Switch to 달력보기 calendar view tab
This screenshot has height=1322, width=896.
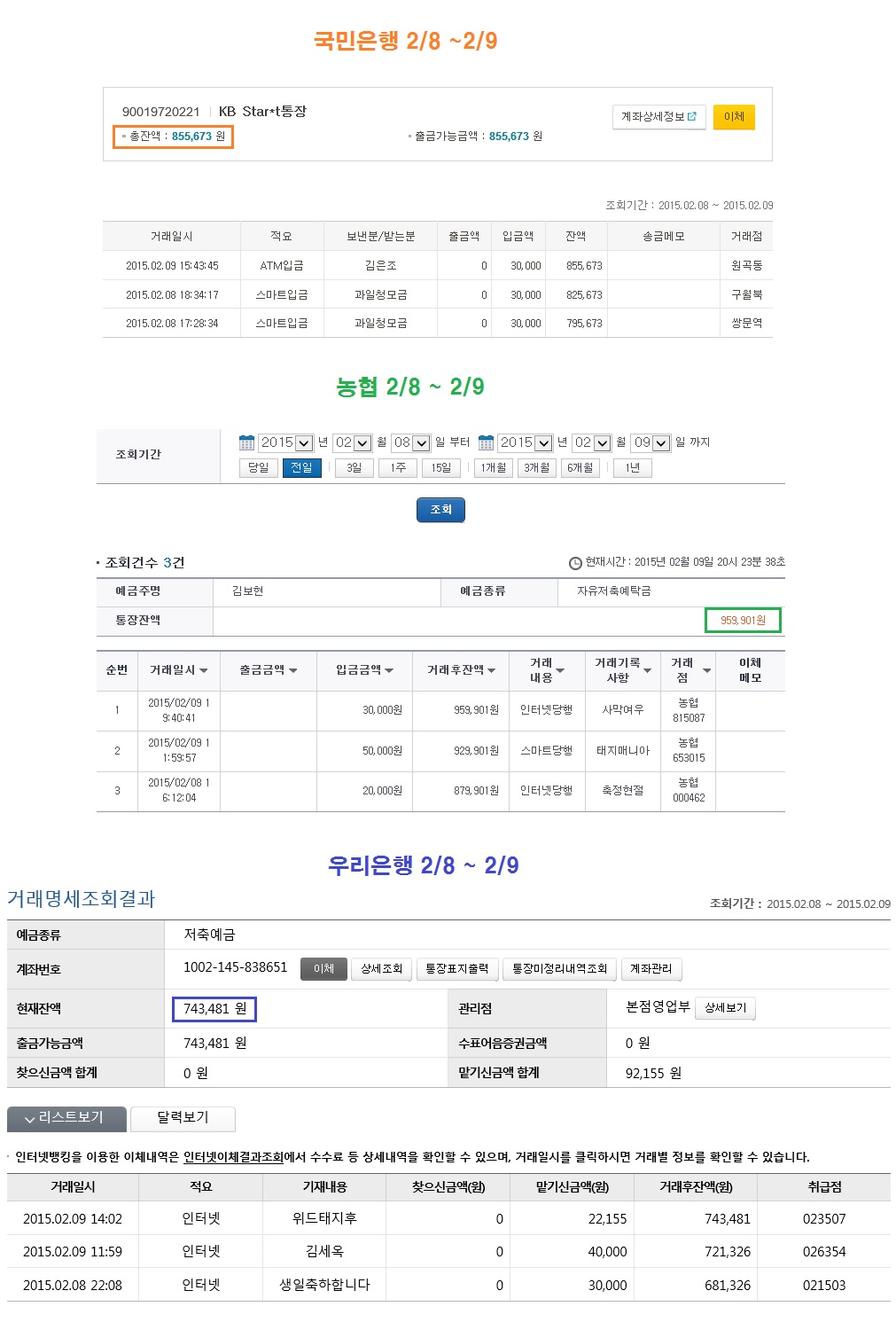pos(183,1118)
